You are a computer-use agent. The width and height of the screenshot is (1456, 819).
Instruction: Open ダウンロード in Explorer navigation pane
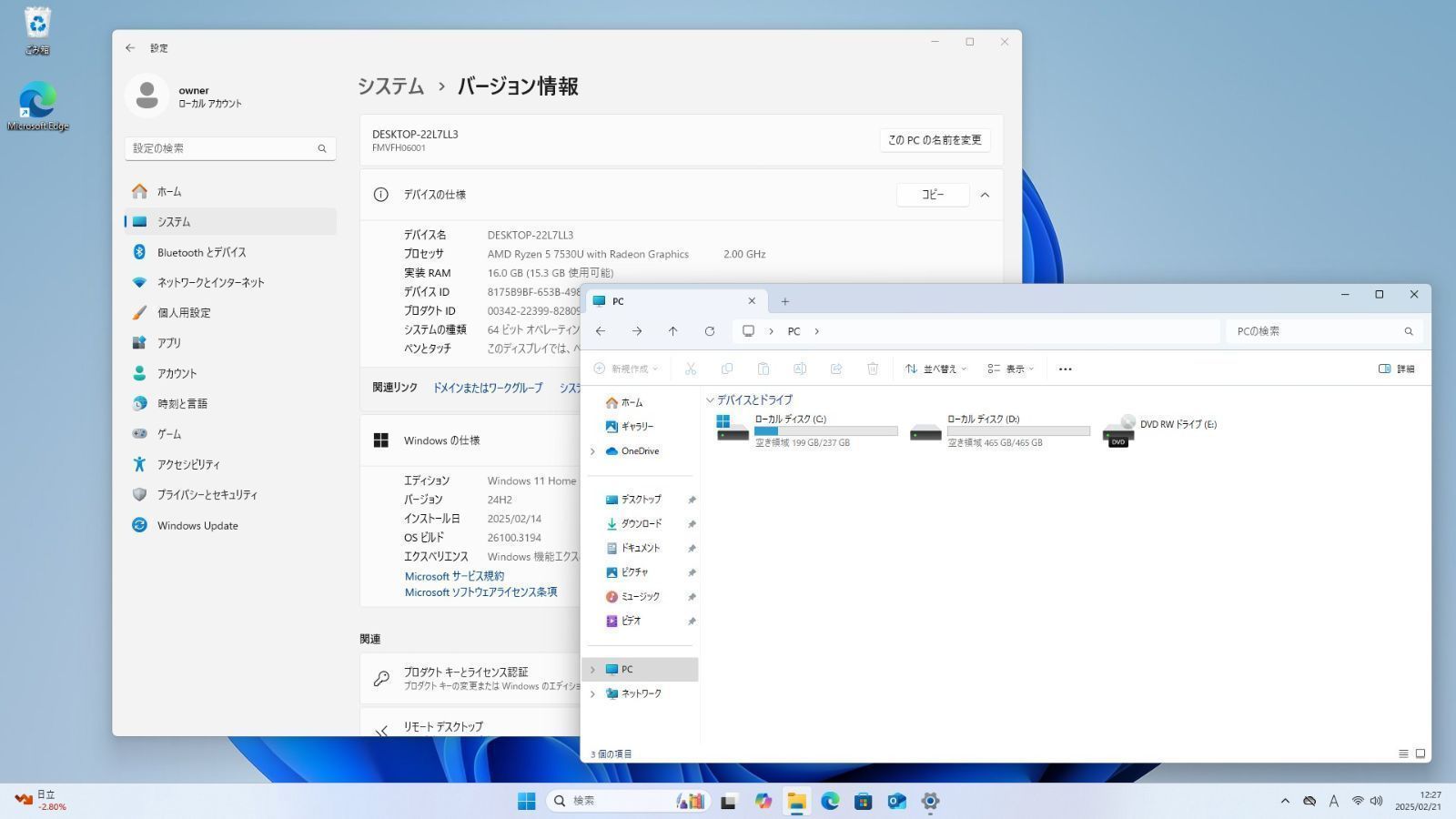[641, 524]
